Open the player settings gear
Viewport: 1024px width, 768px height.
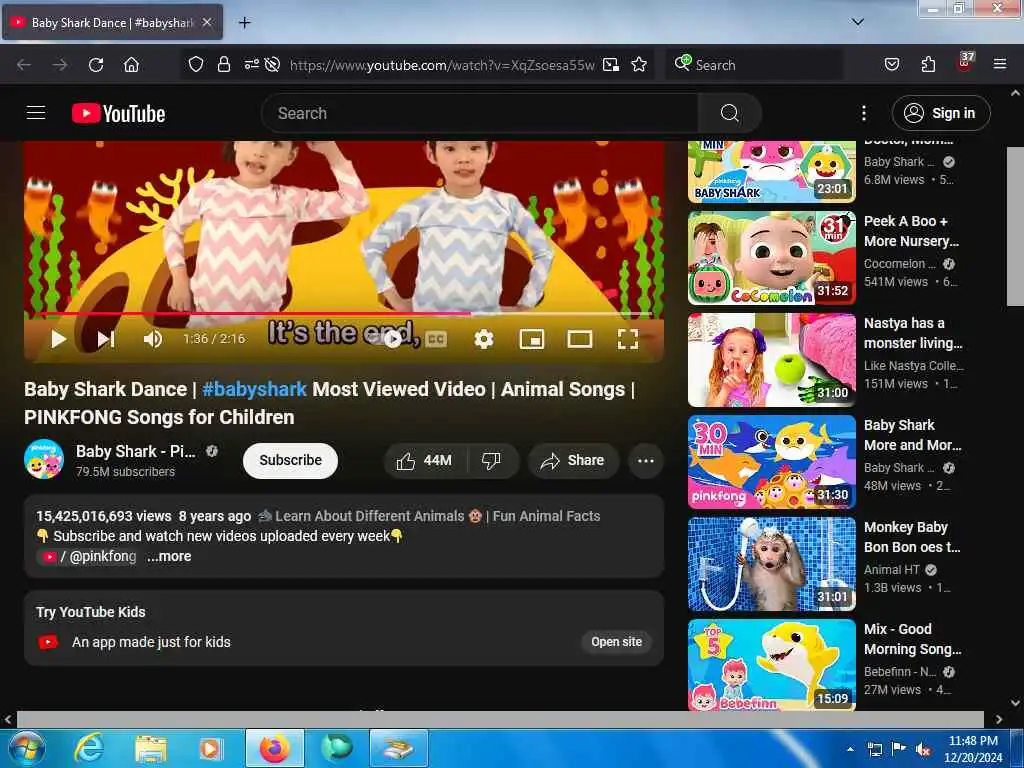pos(484,339)
